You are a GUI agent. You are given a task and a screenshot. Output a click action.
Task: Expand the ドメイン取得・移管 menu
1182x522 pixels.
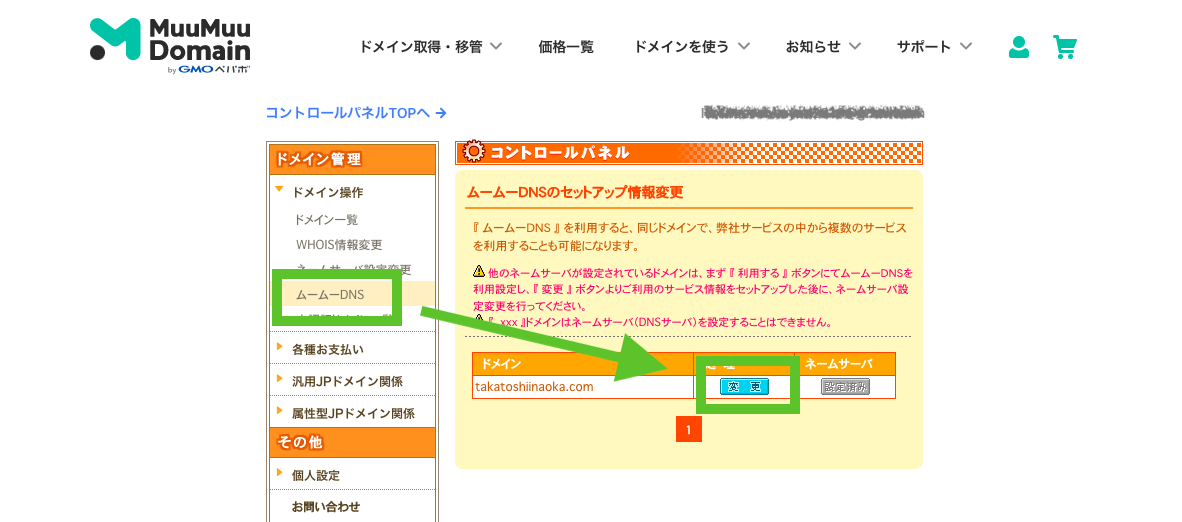[430, 47]
